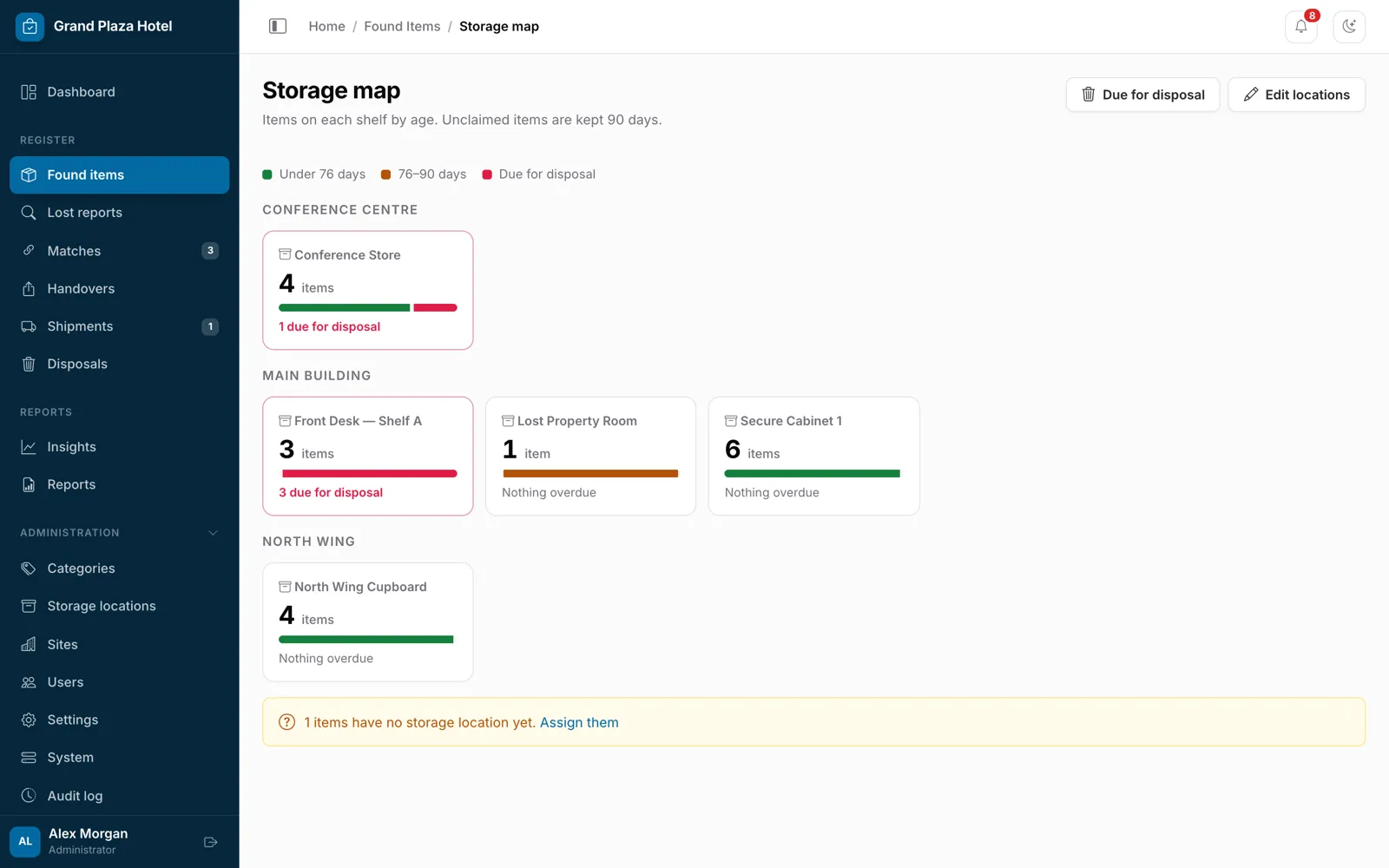This screenshot has height=868, width=1389.
Task: Switch to dark mode with moon icon
Action: coord(1349,26)
